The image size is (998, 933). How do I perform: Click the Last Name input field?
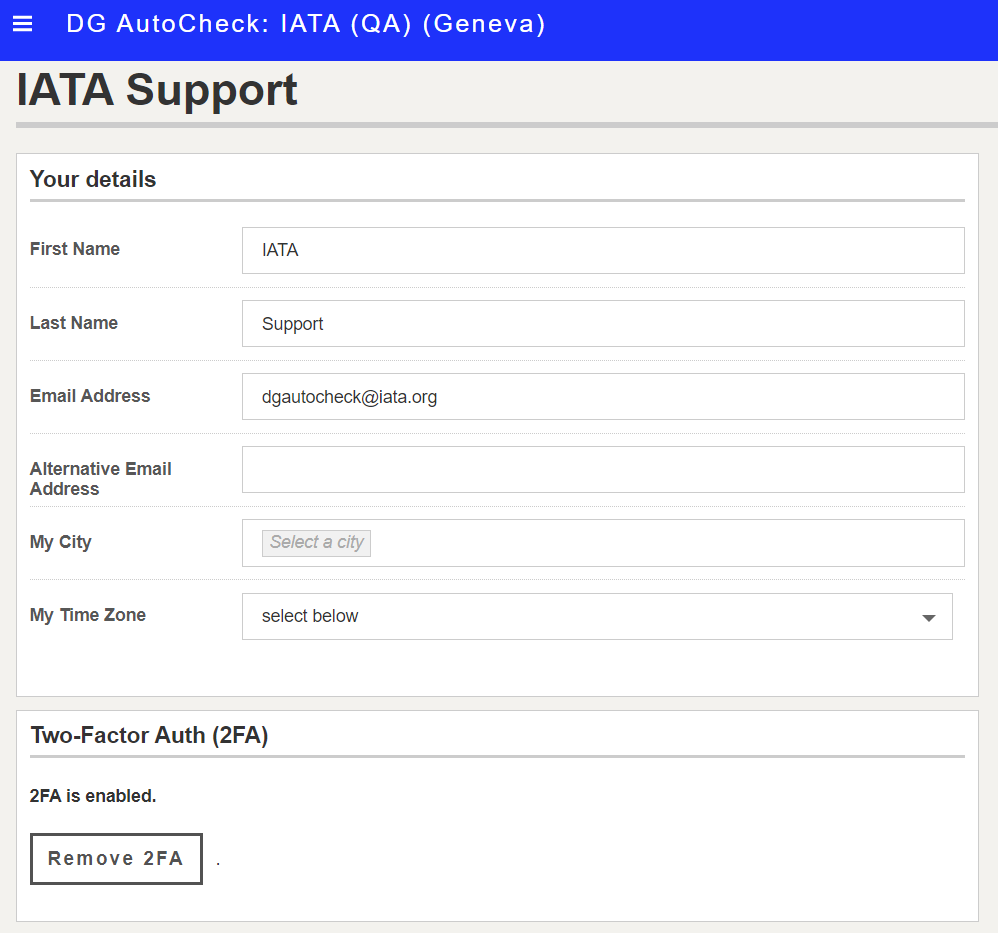tap(603, 323)
